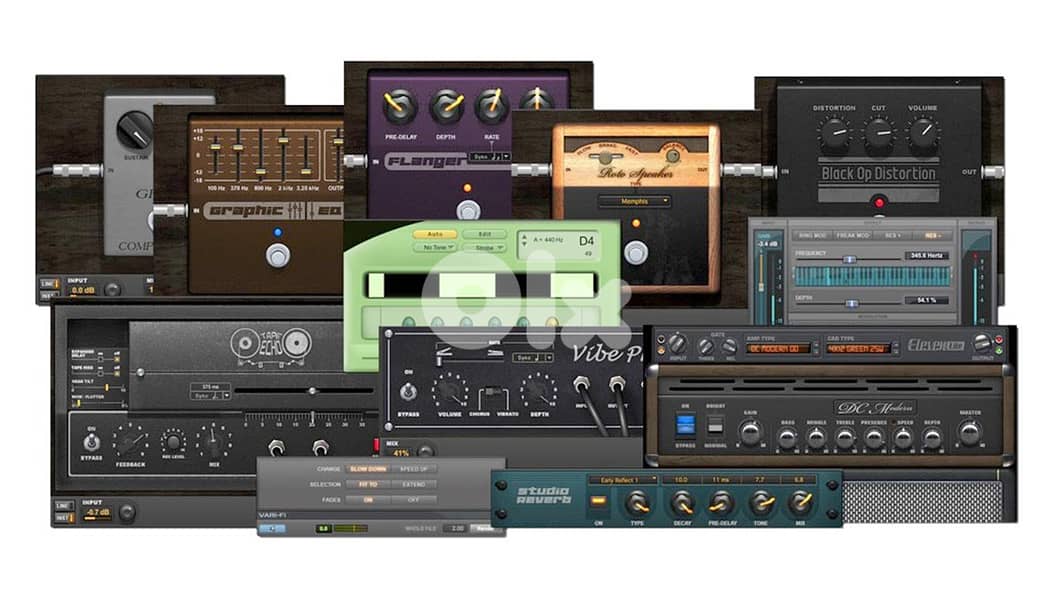Flip the Vibe Phaser Bypass toggle switch
The width and height of the screenshot is (1053, 600).
point(408,391)
